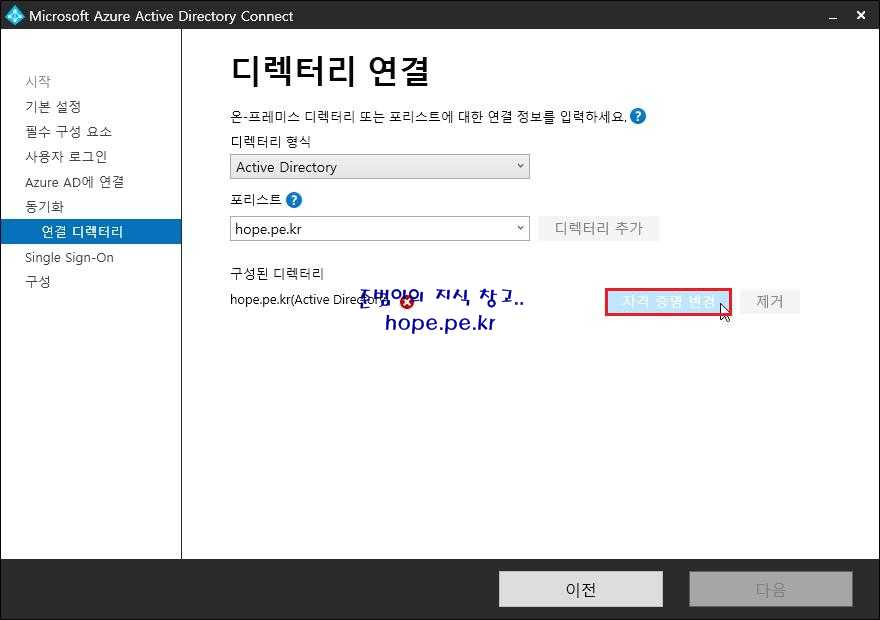Close the Azure AD Connect window
880x620 pixels.
click(861, 15)
